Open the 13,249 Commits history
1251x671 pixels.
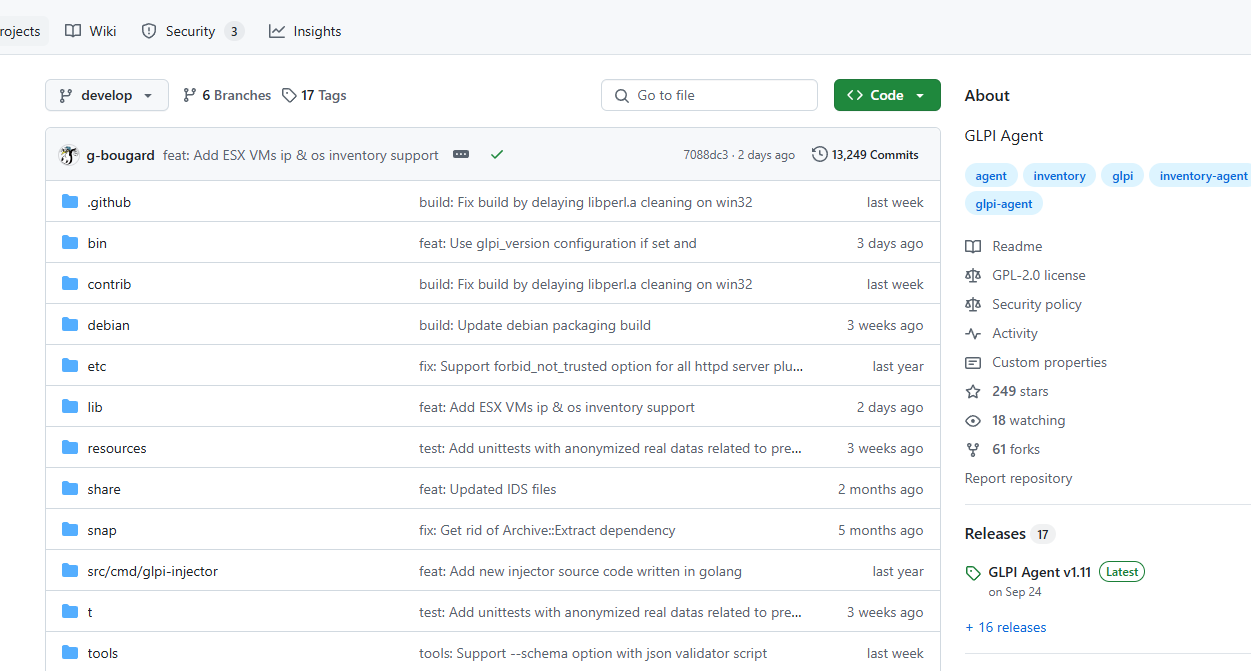[866, 155]
